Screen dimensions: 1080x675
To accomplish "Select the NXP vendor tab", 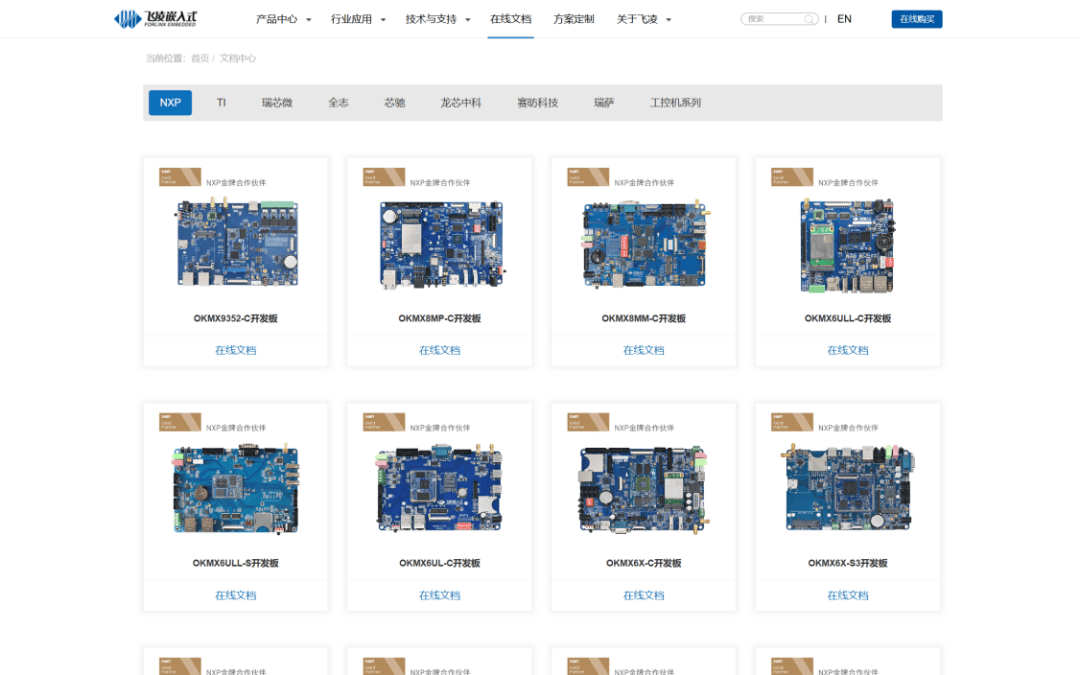I will point(170,103).
